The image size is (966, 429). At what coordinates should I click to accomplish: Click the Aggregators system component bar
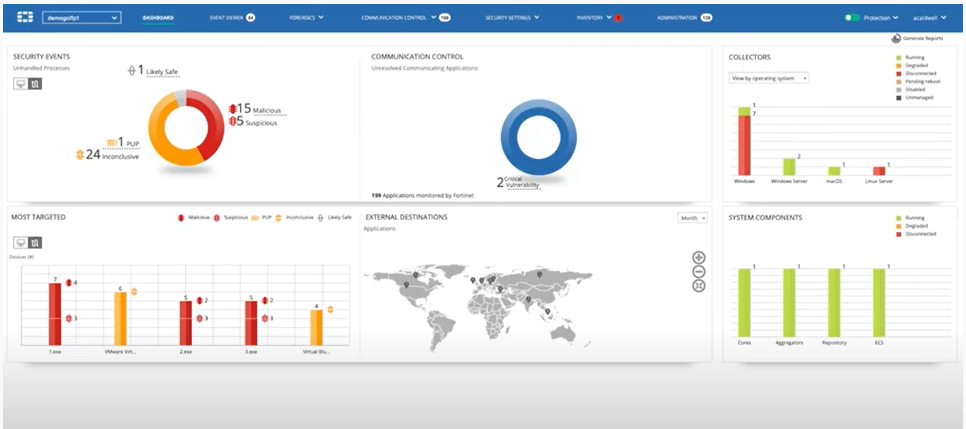[x=789, y=303]
